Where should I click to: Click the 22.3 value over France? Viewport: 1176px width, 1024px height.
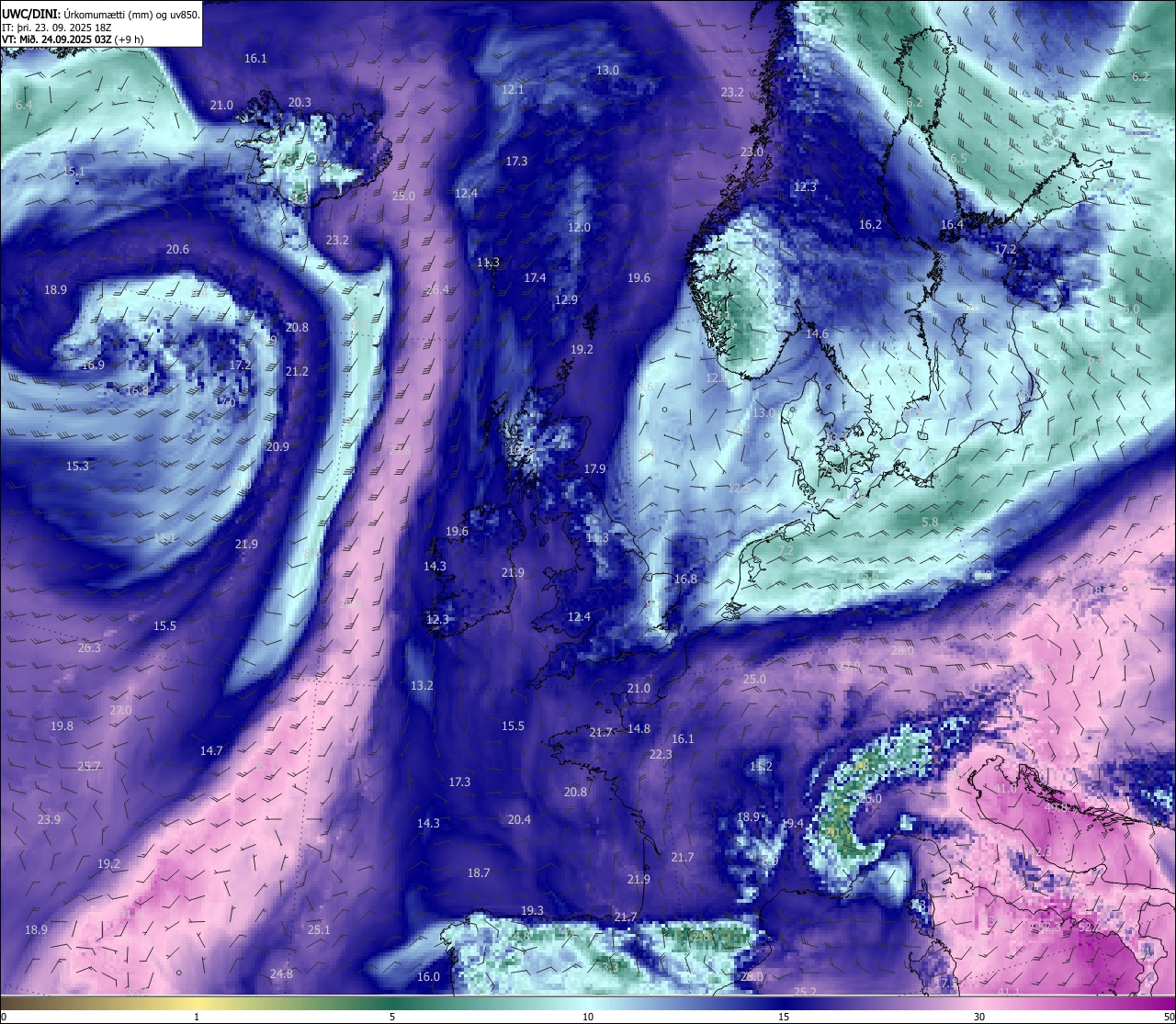pyautogui.click(x=661, y=755)
